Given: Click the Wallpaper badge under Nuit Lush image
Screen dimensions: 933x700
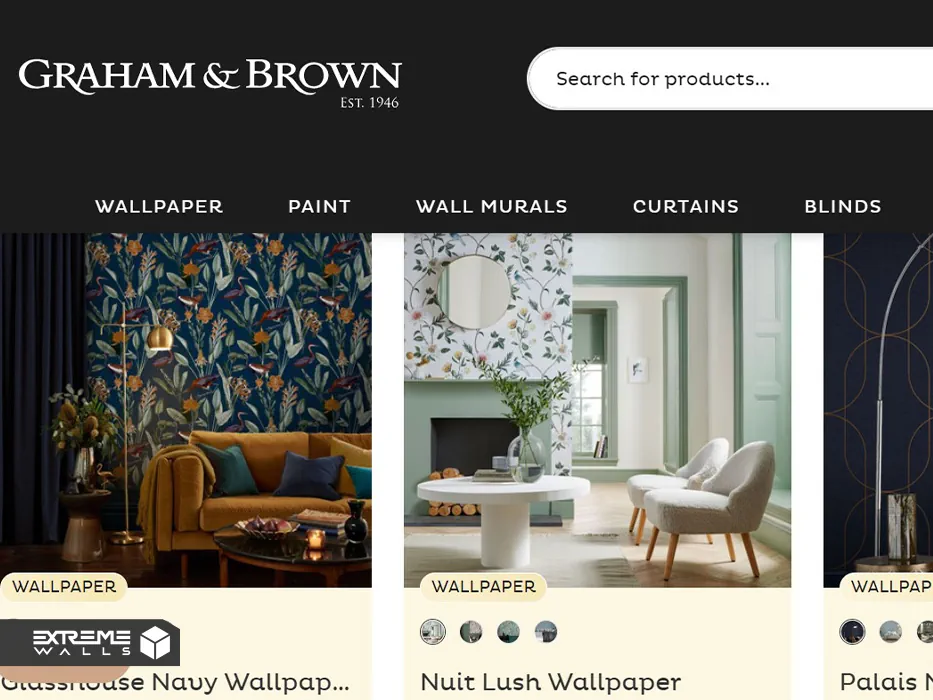Looking at the screenshot, I should click(x=483, y=586).
